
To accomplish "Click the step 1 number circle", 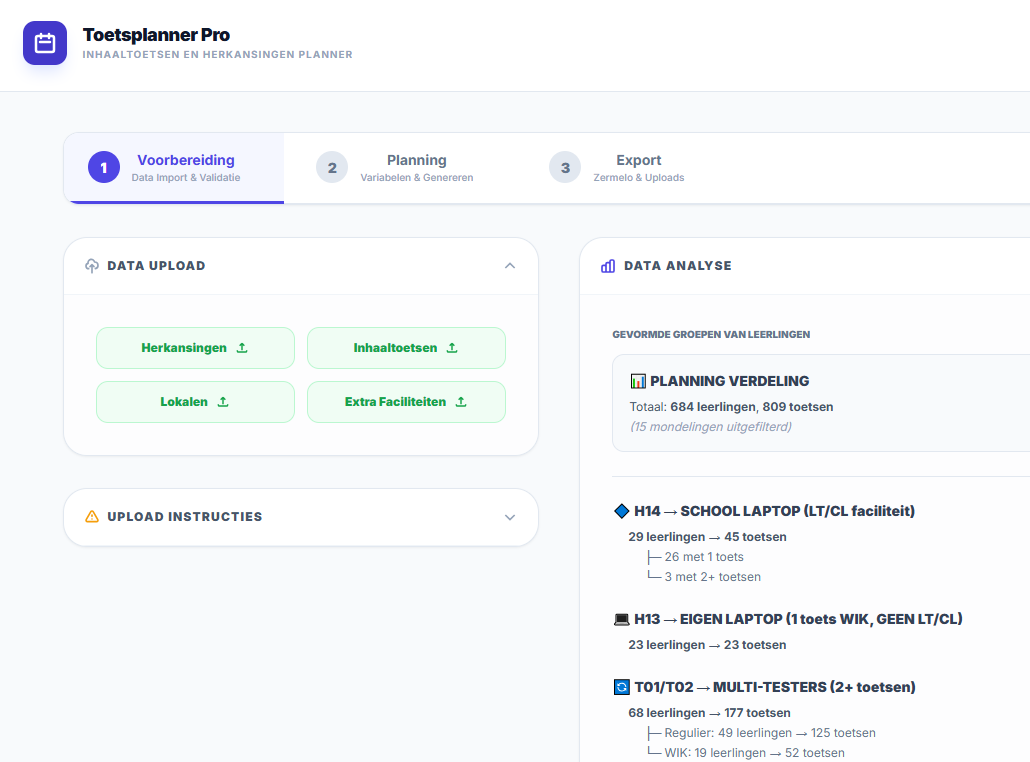I will (104, 167).
